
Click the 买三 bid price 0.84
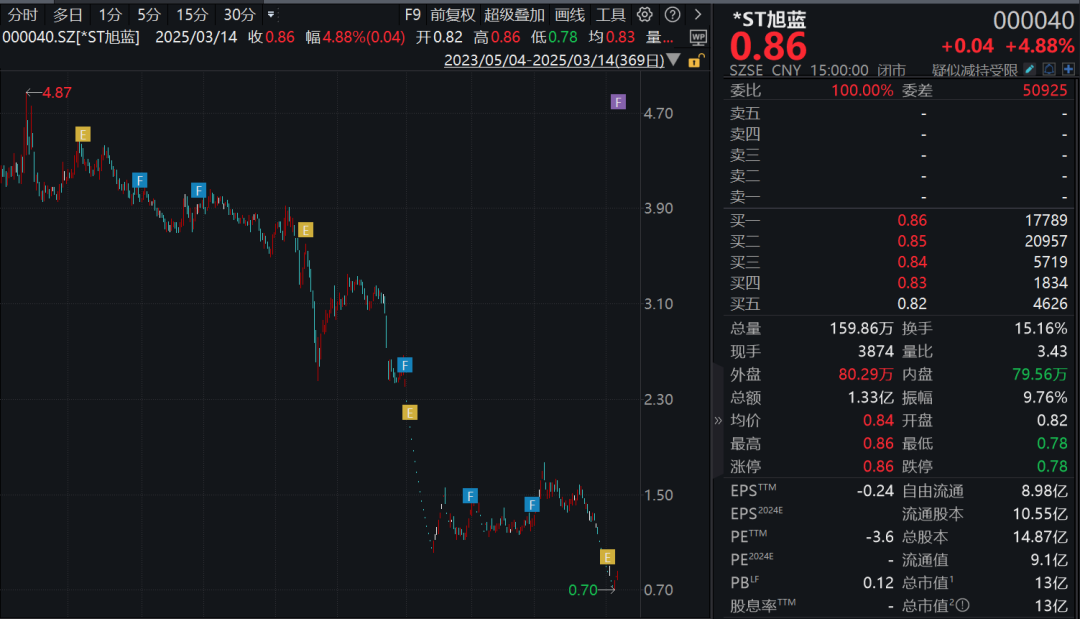click(912, 262)
